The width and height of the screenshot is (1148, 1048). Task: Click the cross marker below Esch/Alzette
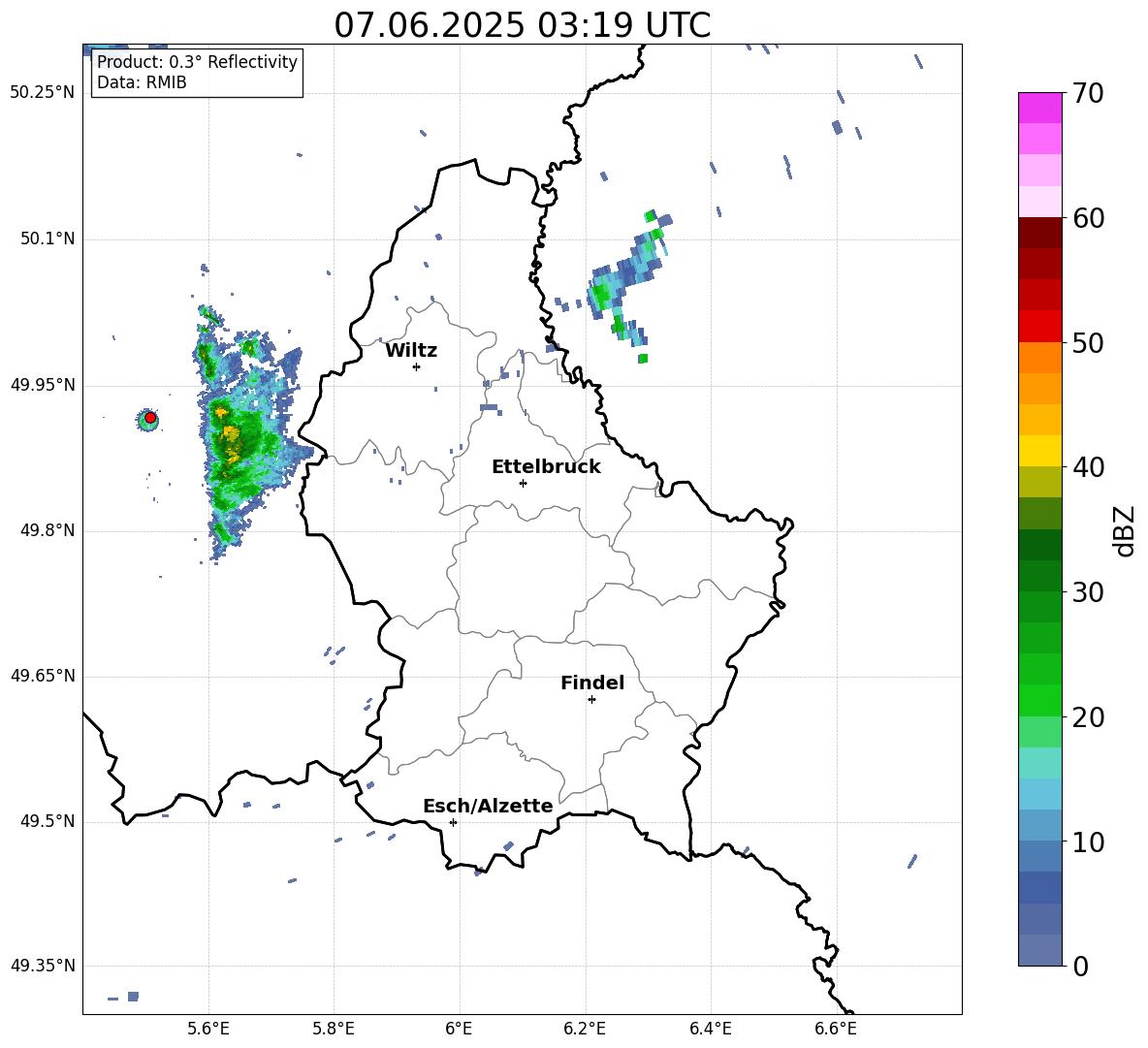pos(453,822)
